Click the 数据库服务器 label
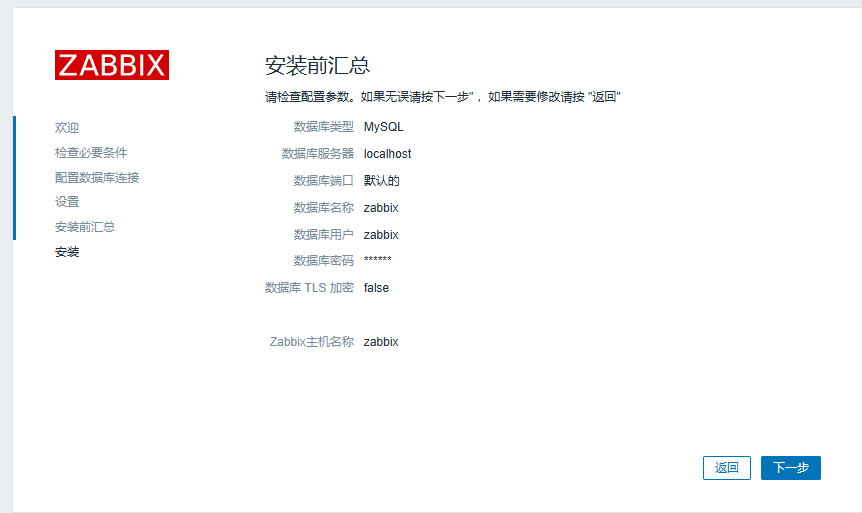This screenshot has width=862, height=513. (x=318, y=154)
